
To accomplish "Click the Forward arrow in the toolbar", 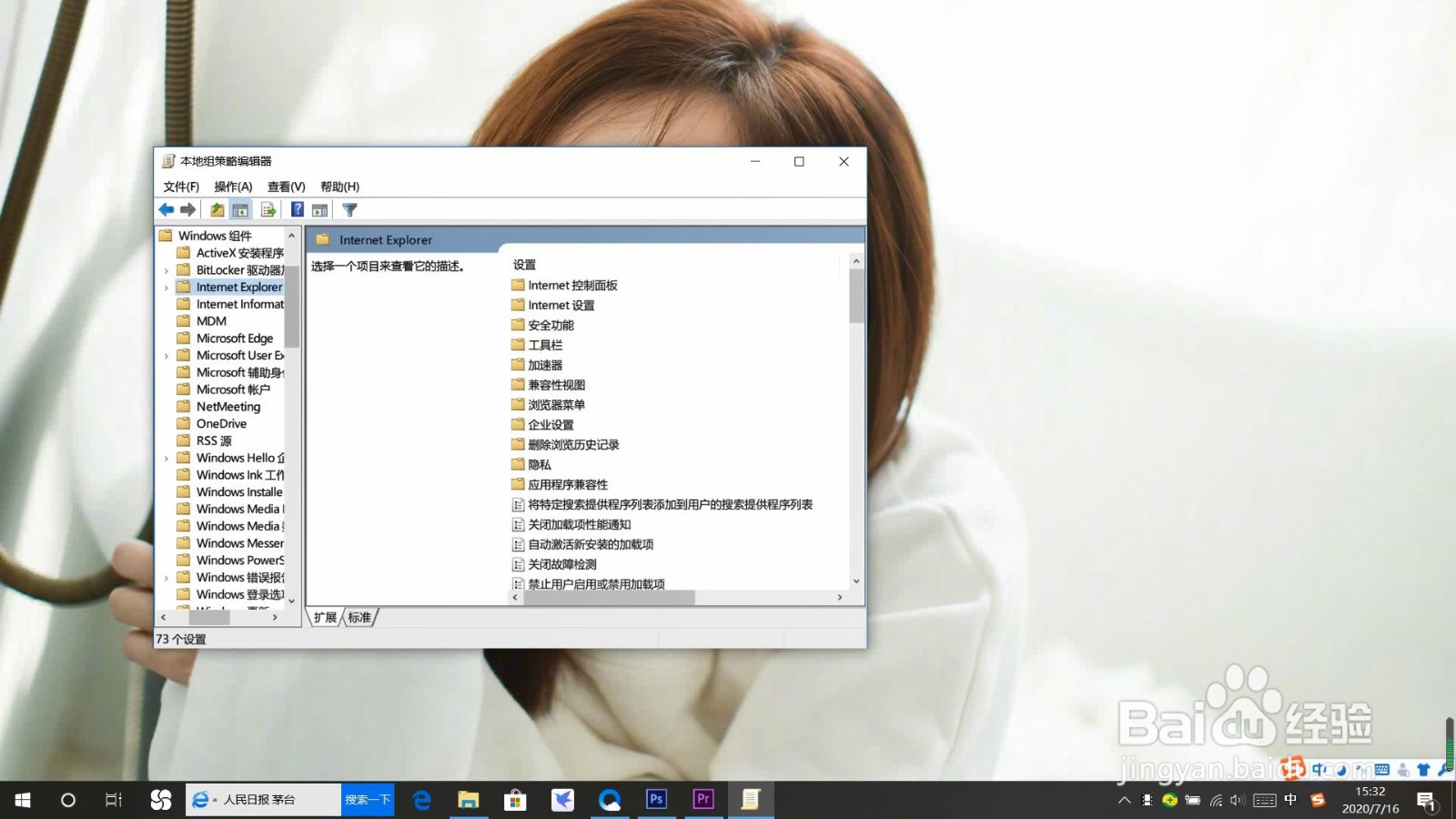I will tap(188, 210).
